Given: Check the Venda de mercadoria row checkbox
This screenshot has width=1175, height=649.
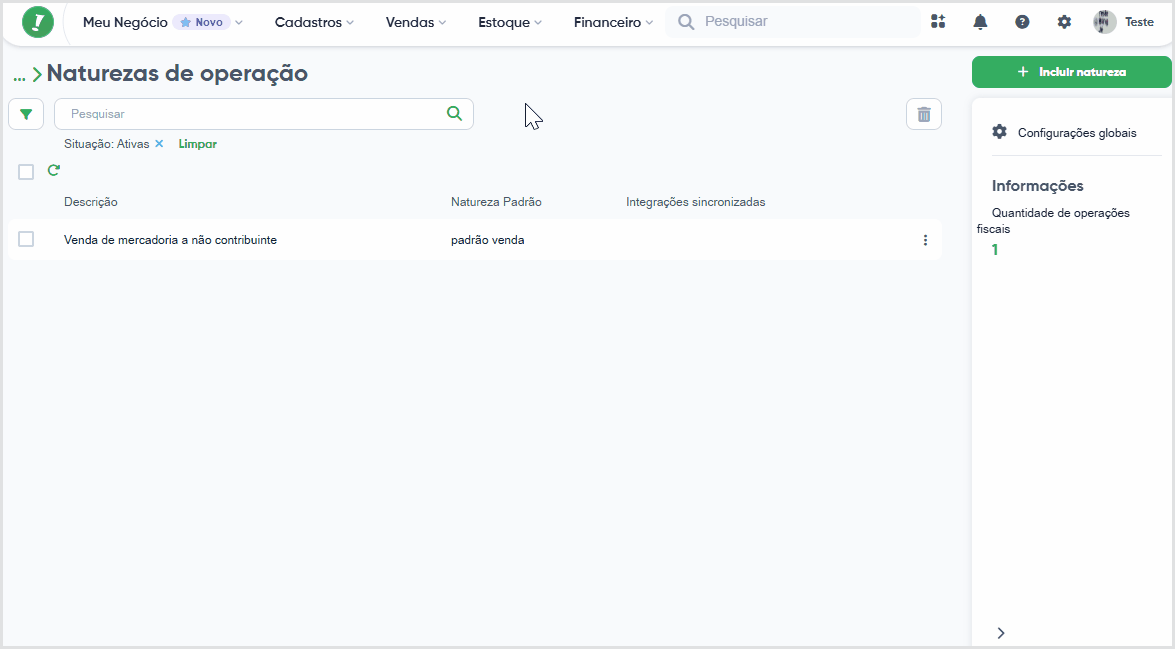Looking at the screenshot, I should click(26, 239).
